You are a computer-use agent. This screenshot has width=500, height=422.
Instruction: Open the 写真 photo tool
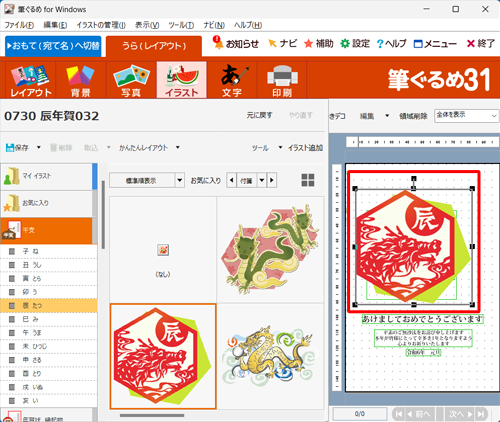131,80
